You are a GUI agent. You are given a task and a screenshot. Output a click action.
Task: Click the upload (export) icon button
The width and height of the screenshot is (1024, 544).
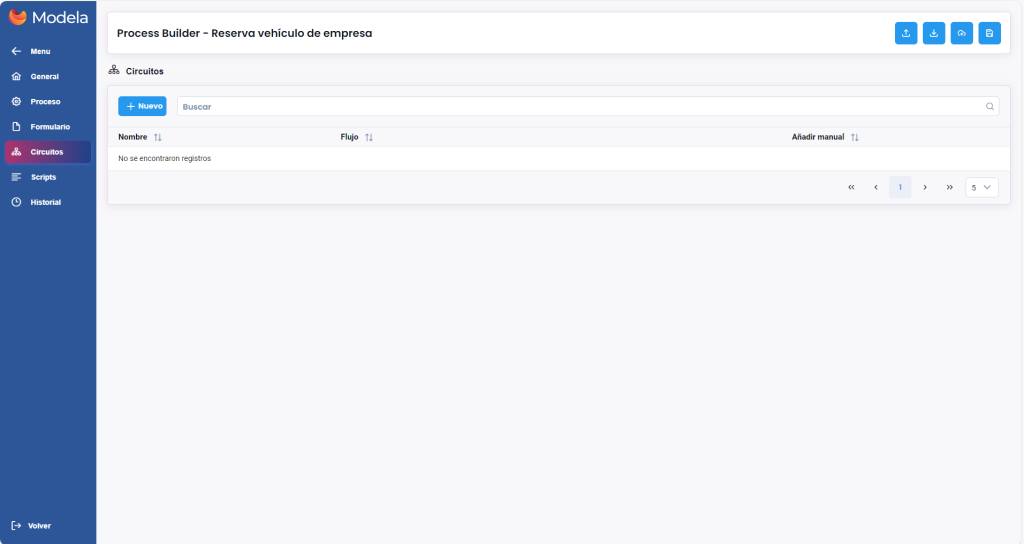coord(905,33)
